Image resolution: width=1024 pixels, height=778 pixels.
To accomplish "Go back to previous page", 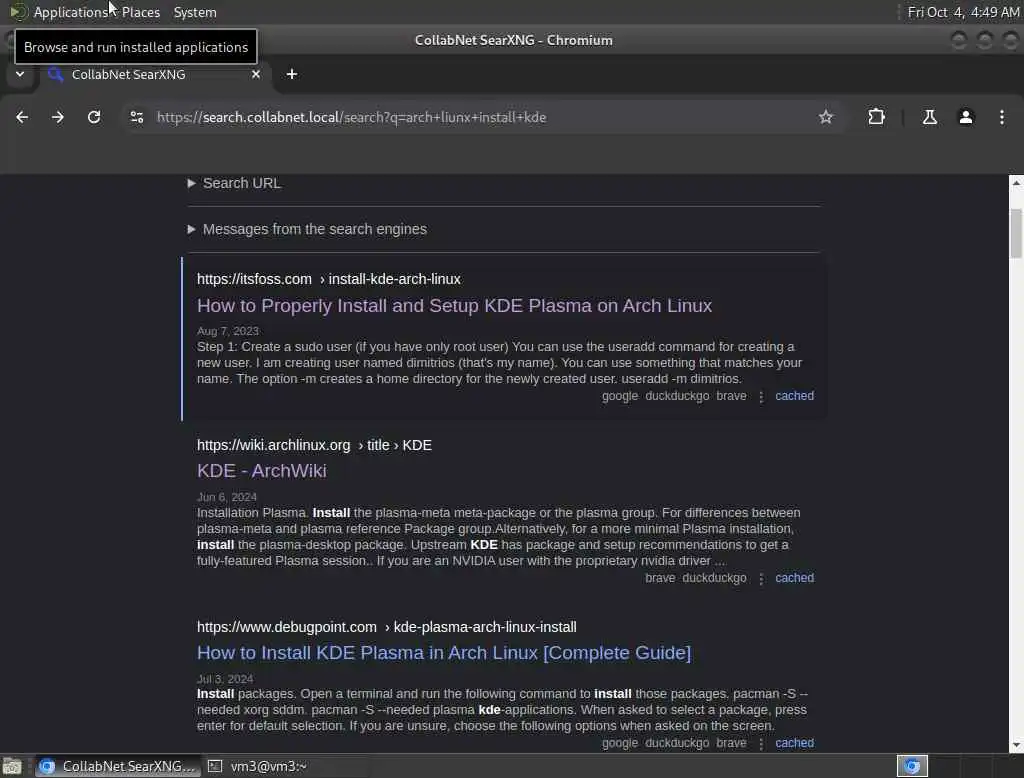I will [x=22, y=117].
